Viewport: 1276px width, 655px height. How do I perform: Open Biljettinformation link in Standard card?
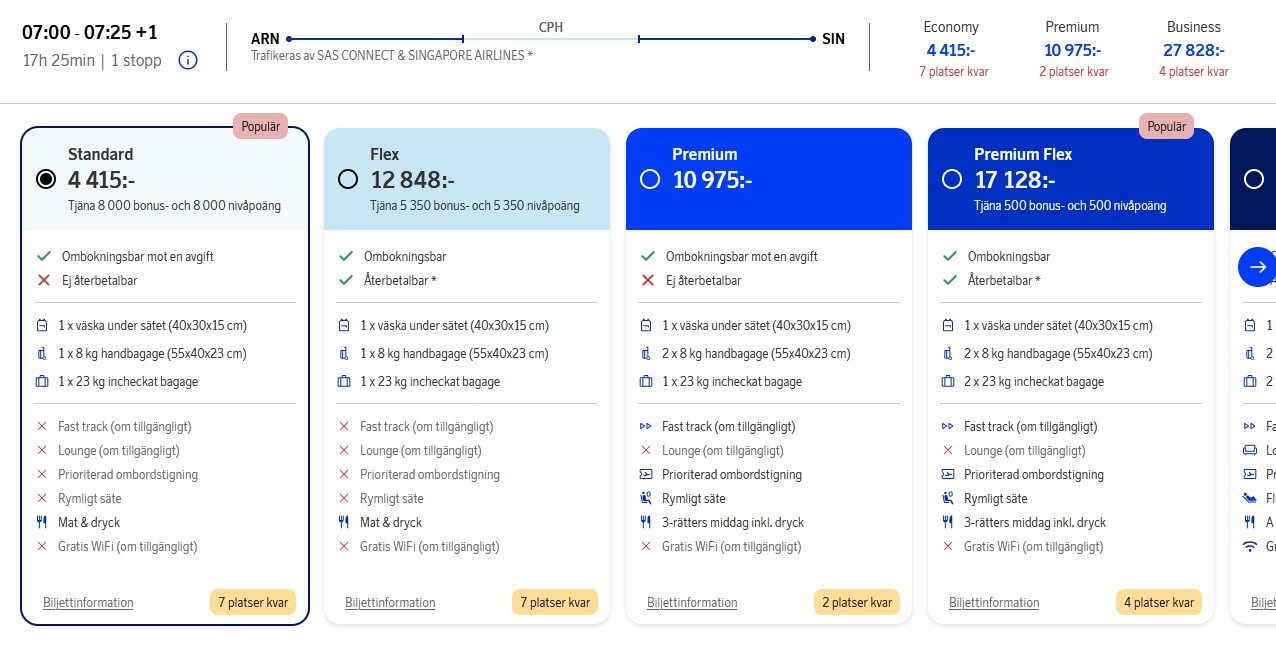click(x=88, y=602)
